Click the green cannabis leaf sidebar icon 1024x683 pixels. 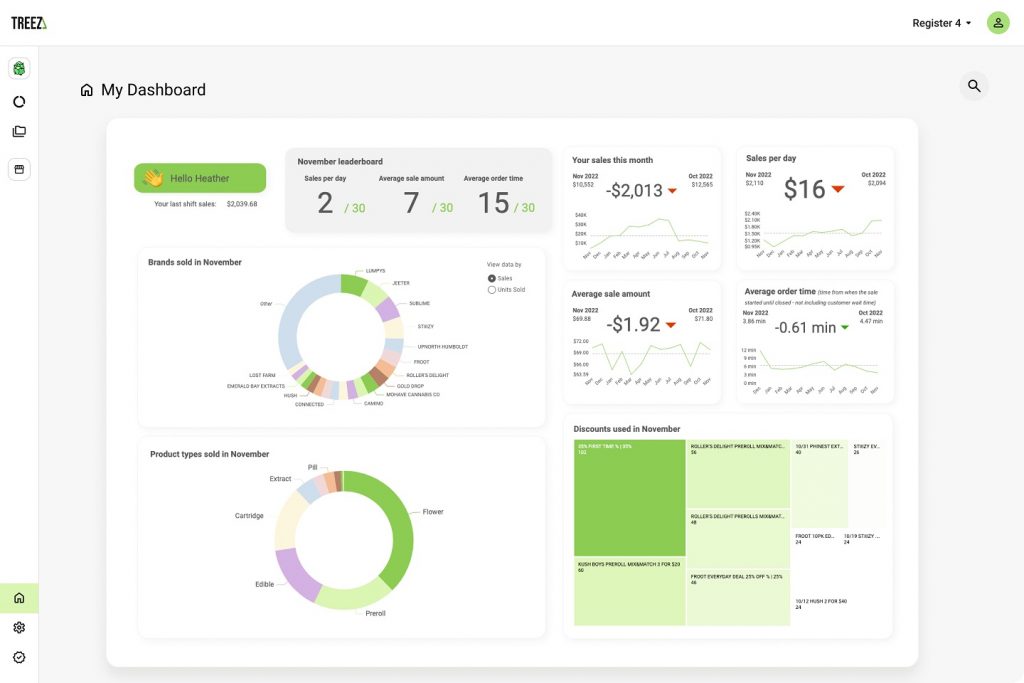pos(19,69)
